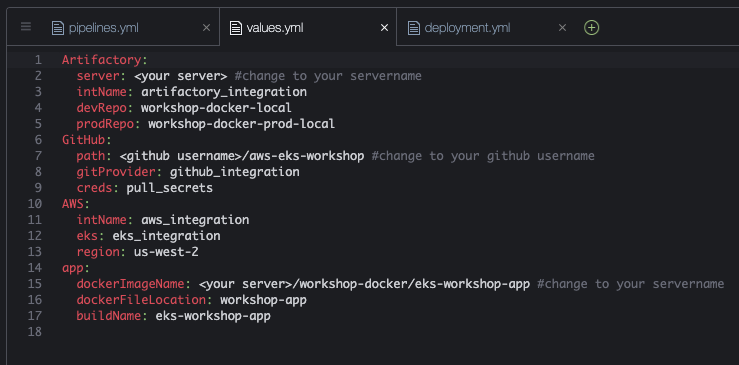739x365 pixels.
Task: Click workshop-docker-prod-local value
Action: 242,124
